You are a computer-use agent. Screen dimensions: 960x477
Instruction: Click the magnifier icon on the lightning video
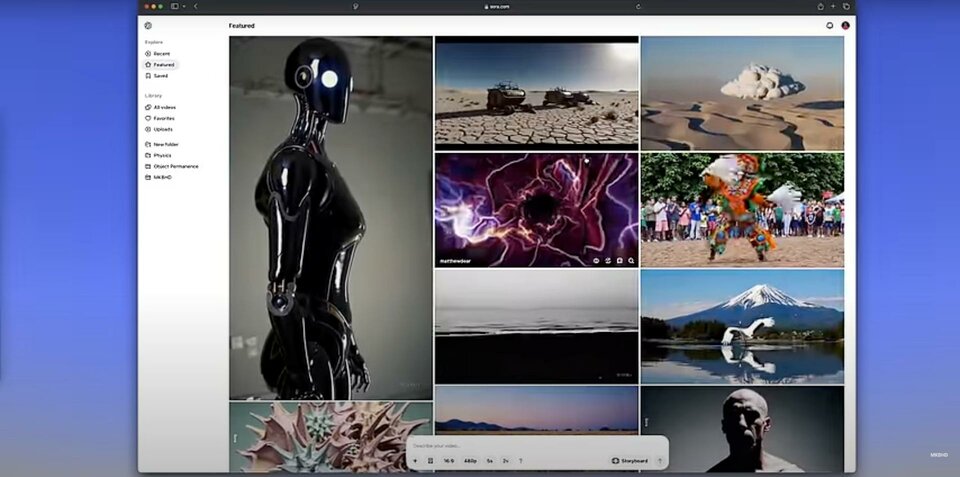631,260
